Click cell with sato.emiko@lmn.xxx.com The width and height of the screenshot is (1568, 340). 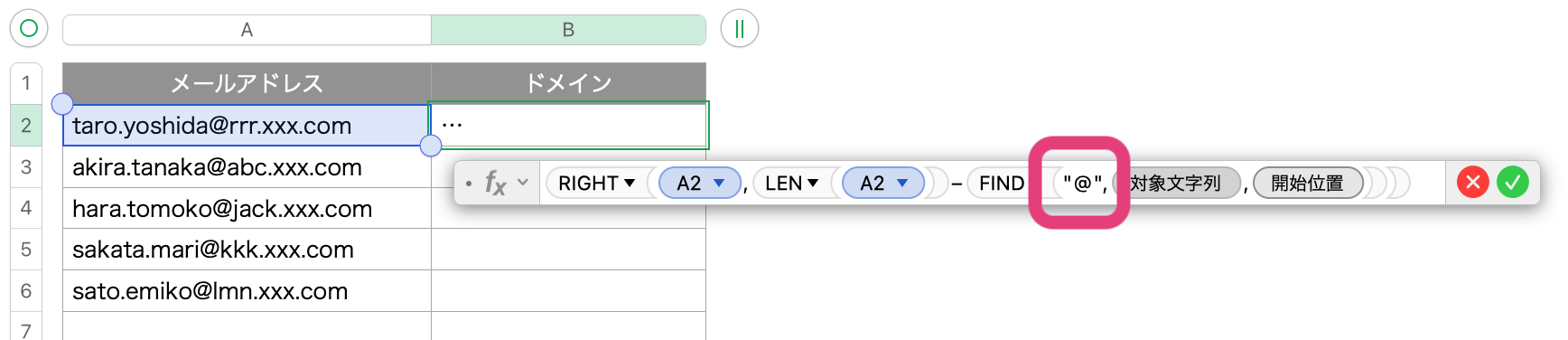247,291
